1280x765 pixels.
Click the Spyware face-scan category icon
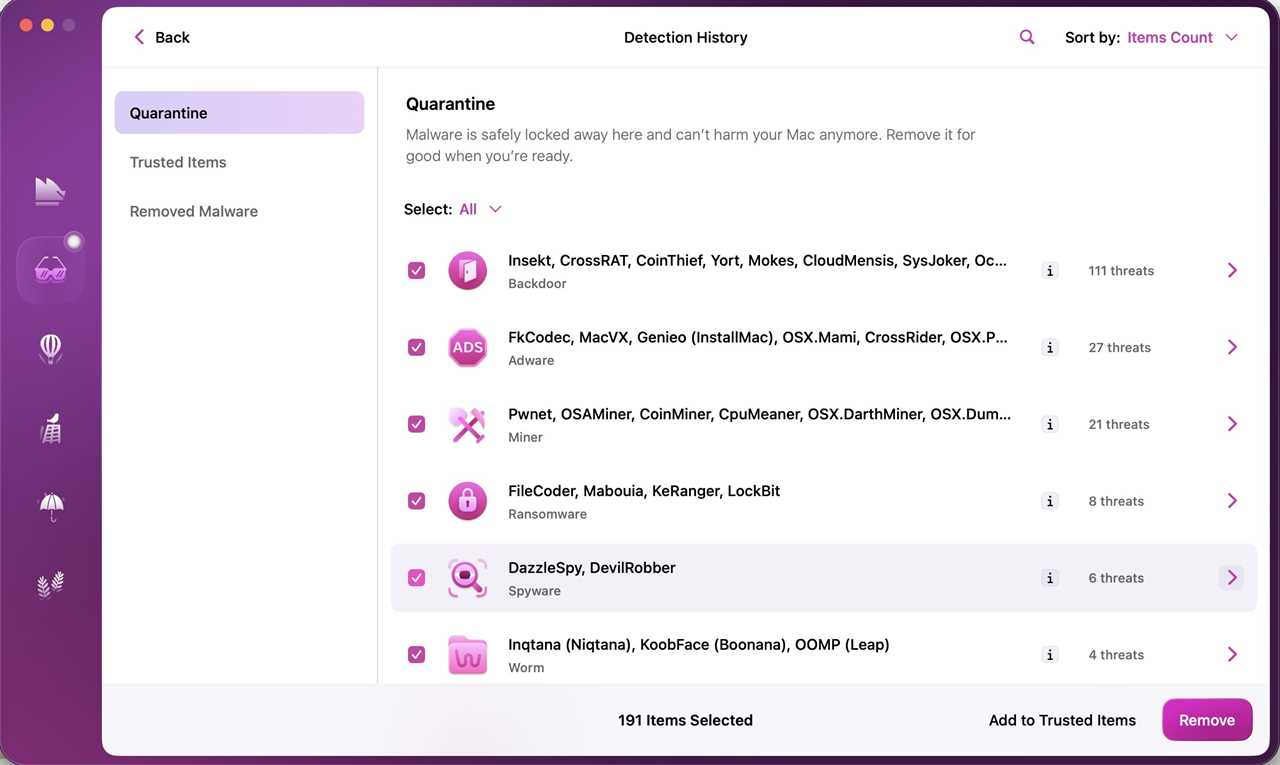(x=467, y=577)
